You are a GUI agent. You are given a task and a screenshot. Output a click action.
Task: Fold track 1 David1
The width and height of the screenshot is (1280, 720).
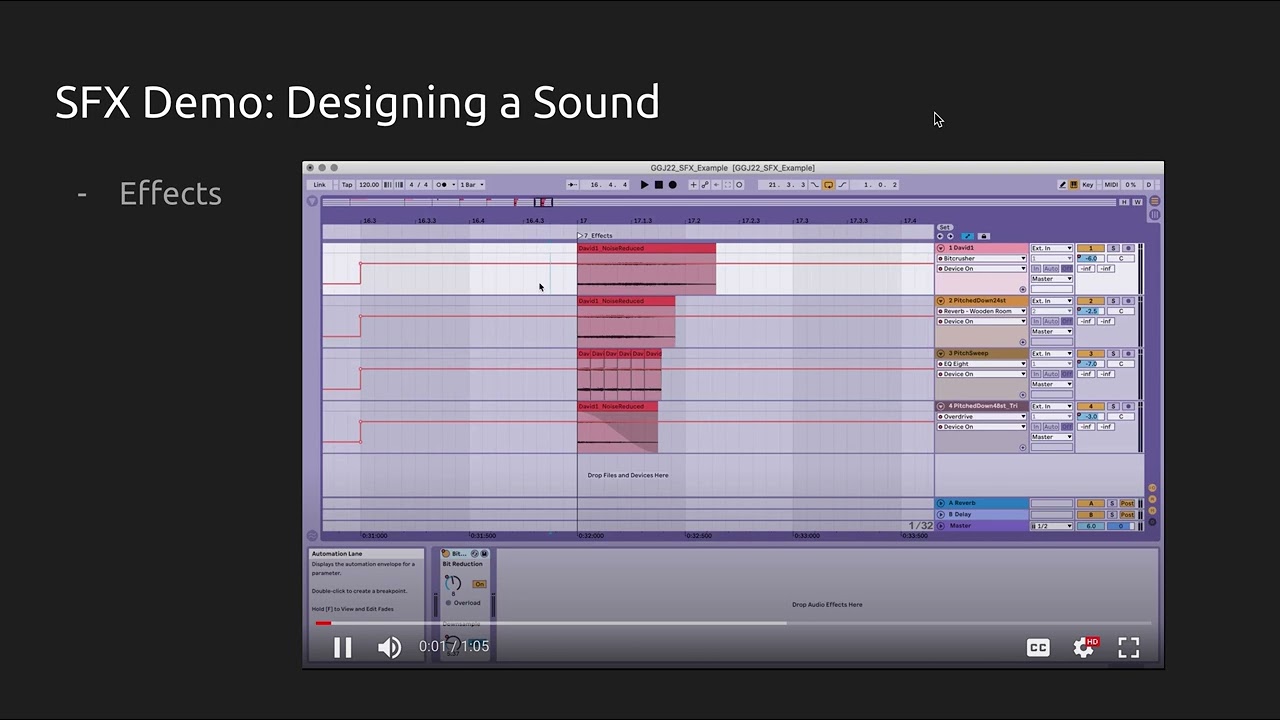pos(941,248)
